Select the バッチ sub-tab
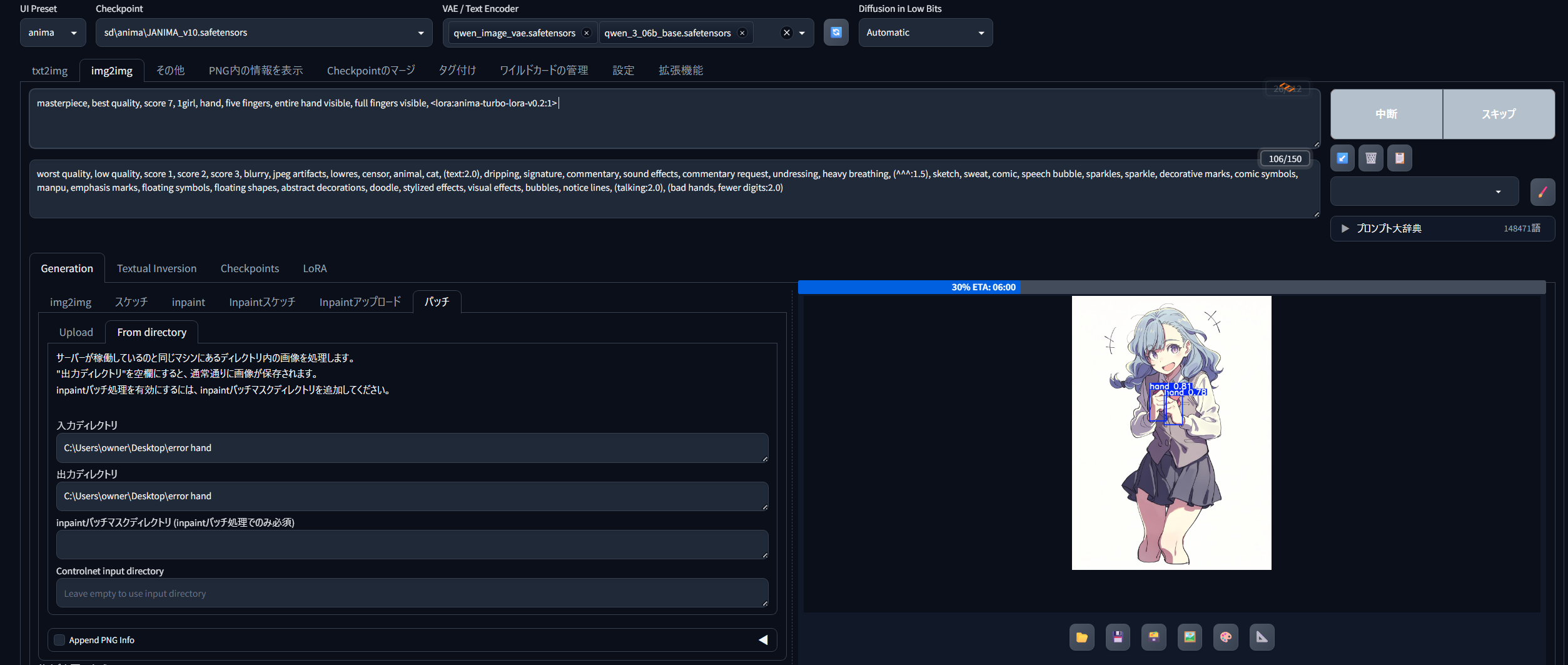This screenshot has width=1568, height=665. click(x=437, y=302)
